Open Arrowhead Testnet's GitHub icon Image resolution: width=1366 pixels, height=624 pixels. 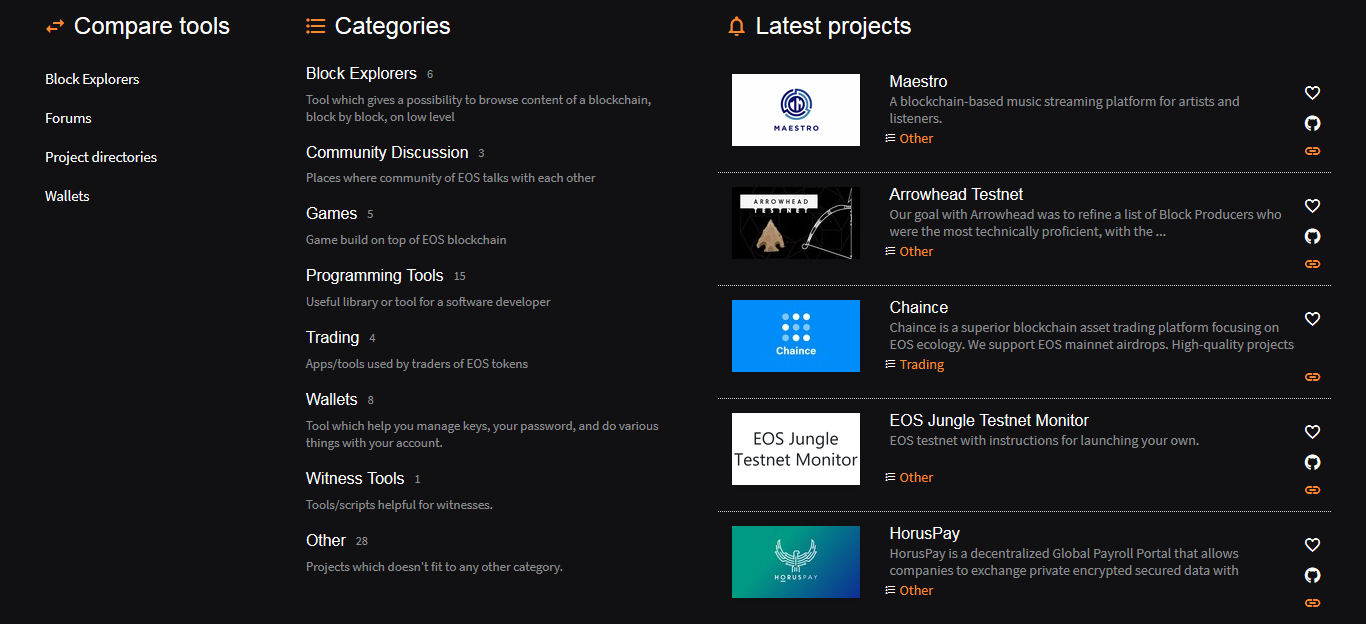click(x=1312, y=236)
